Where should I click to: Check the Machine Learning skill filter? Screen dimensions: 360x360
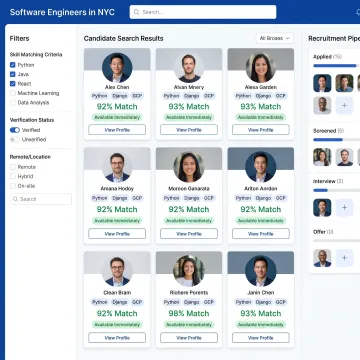(13, 93)
